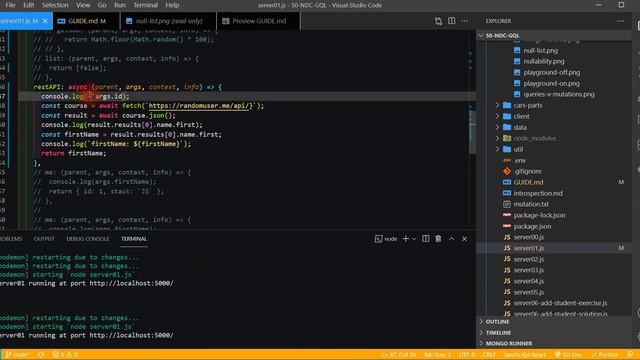Maximize the terminal panel with the up chevron

pos(451,239)
